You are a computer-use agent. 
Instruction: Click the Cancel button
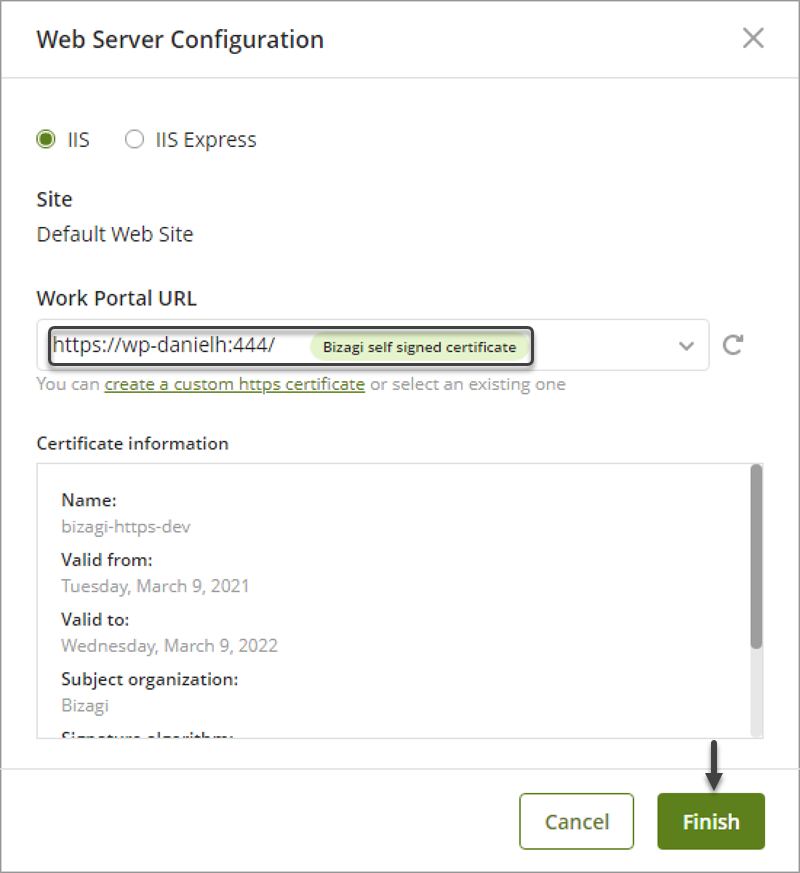click(x=576, y=821)
